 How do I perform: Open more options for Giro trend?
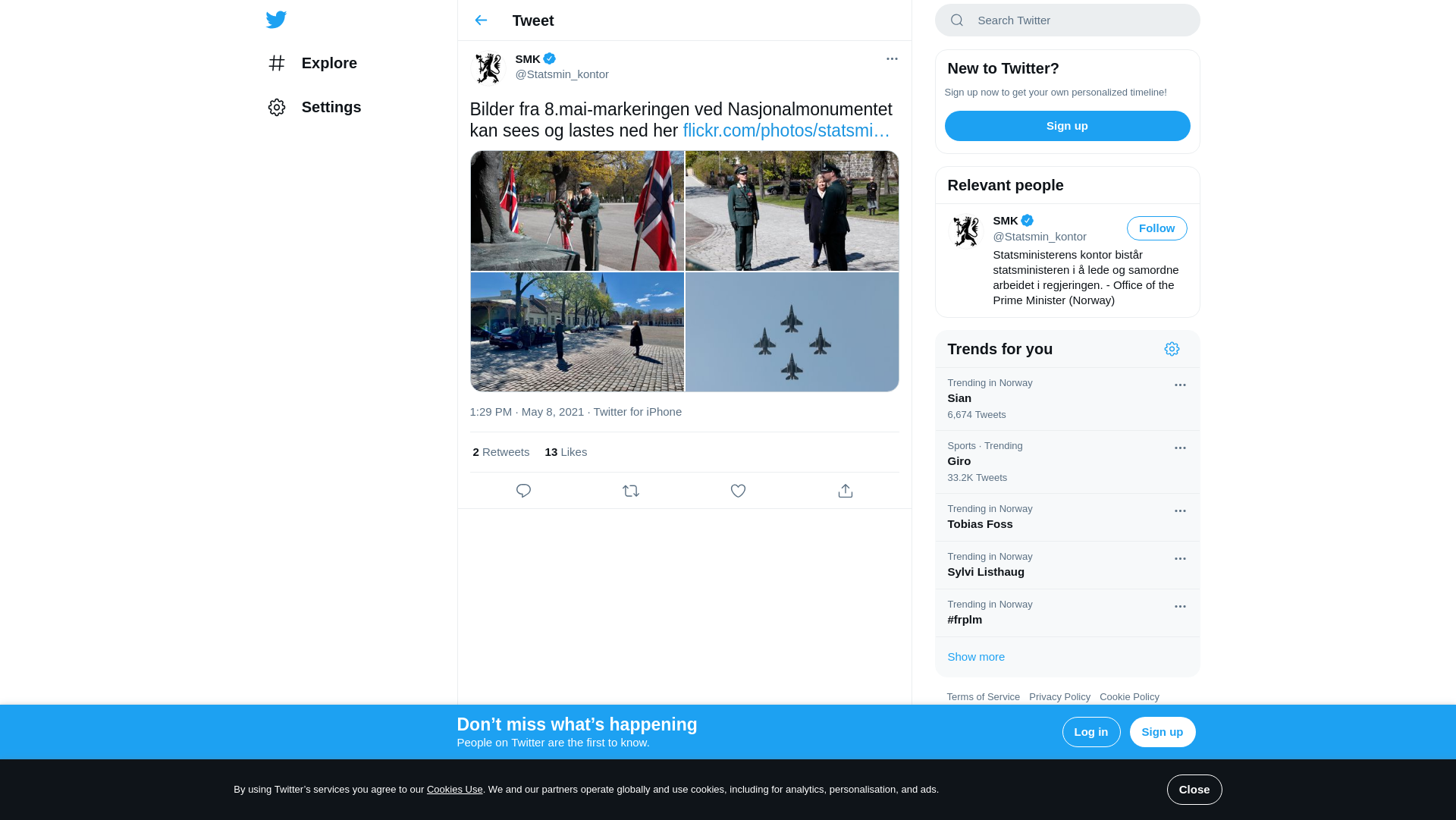coord(1180,448)
